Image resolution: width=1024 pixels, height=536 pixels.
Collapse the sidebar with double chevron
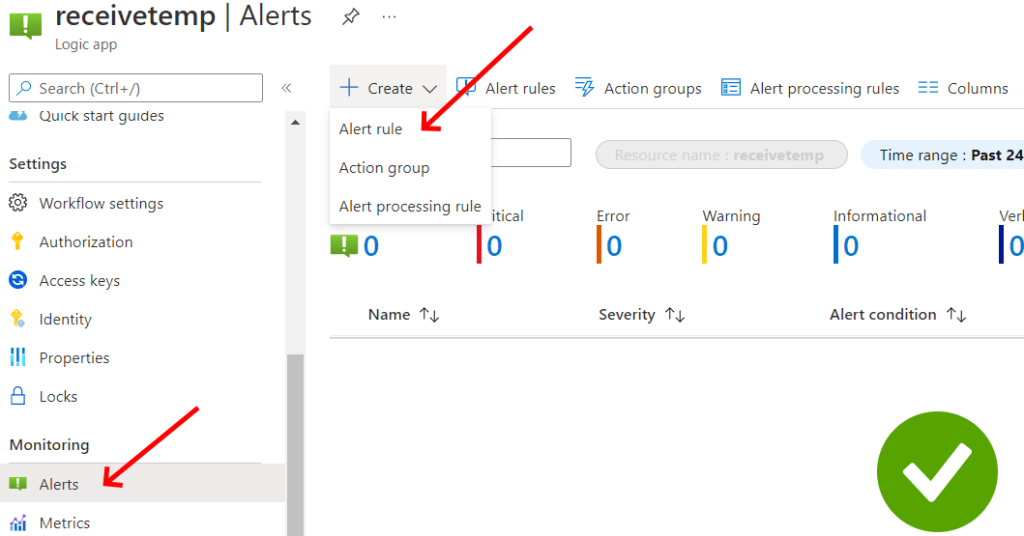pos(286,88)
